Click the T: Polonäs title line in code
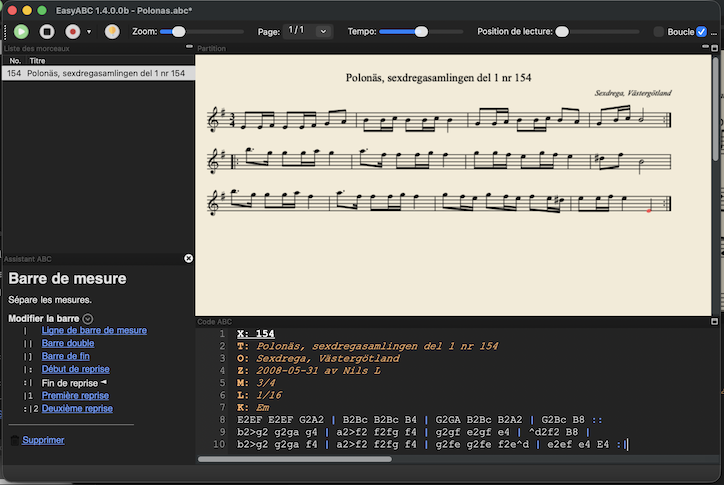Screen dimensions: 724x485 (x=368, y=346)
